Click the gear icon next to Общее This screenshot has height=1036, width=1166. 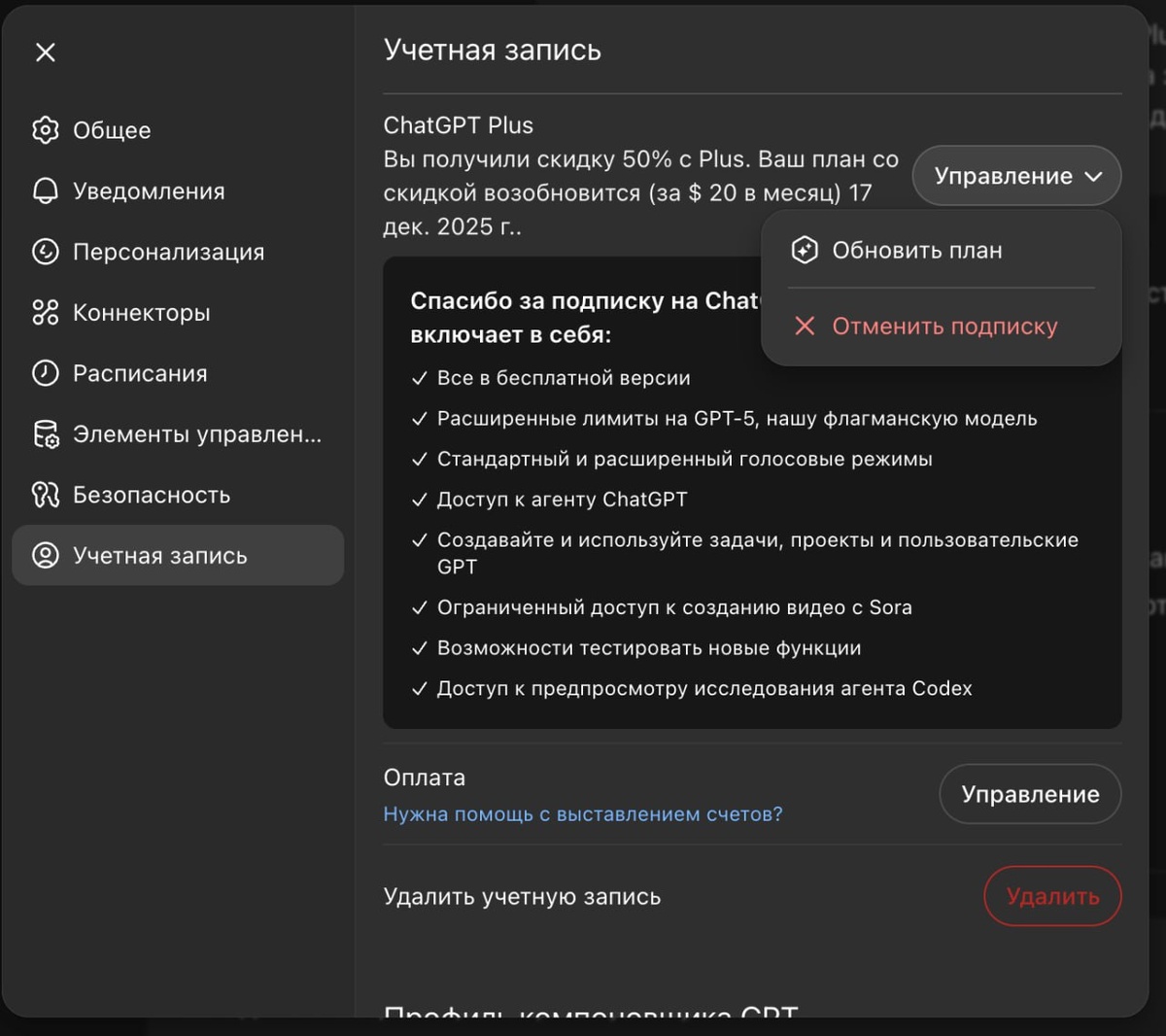coord(46,130)
